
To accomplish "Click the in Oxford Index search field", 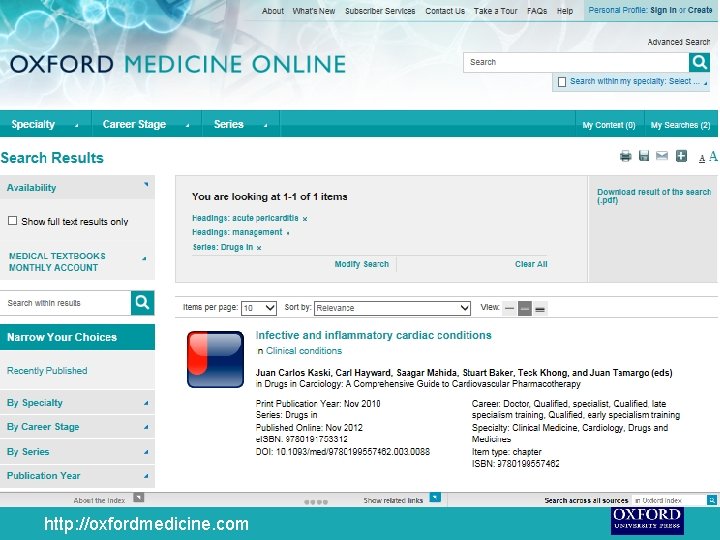I will pyautogui.click(x=669, y=501).
